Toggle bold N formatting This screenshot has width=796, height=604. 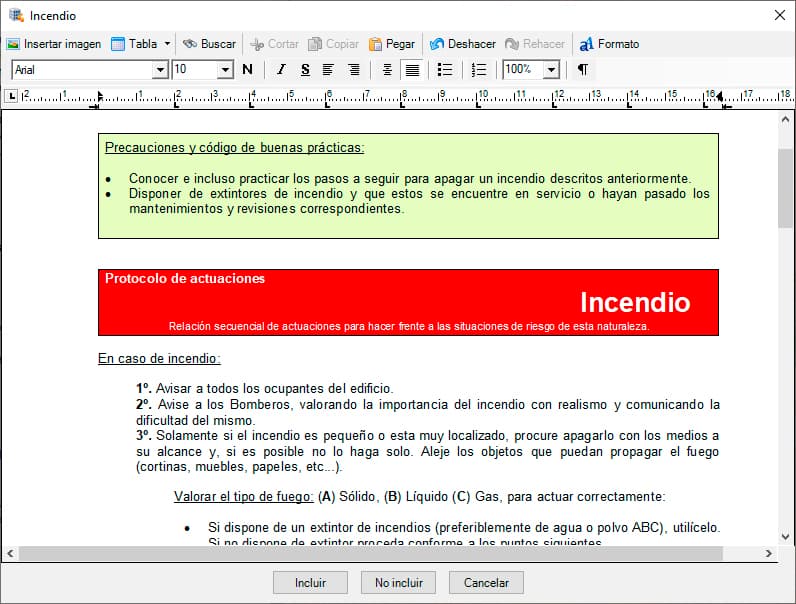tap(247, 70)
